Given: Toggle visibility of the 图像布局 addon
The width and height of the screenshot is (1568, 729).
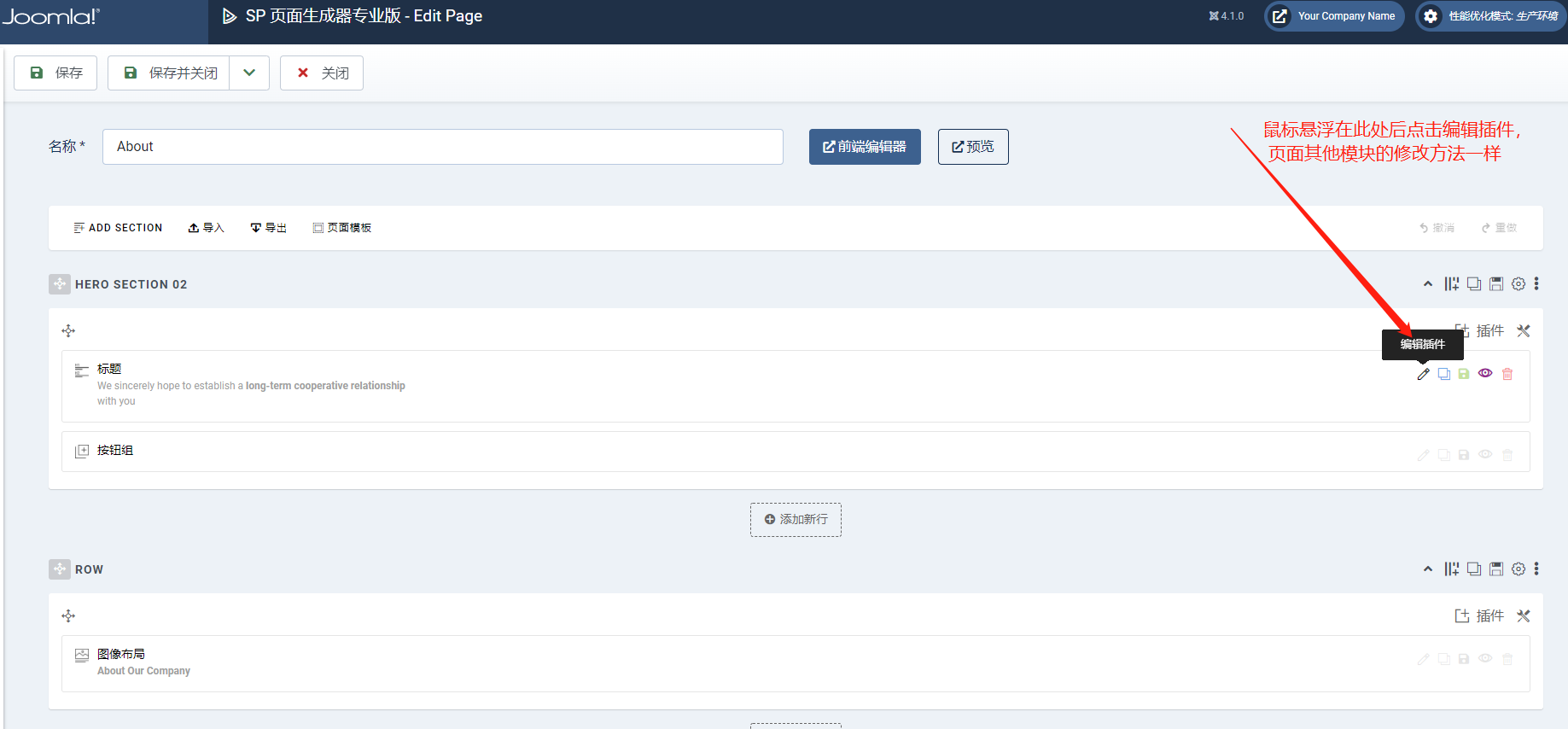Looking at the screenshot, I should [1485, 658].
